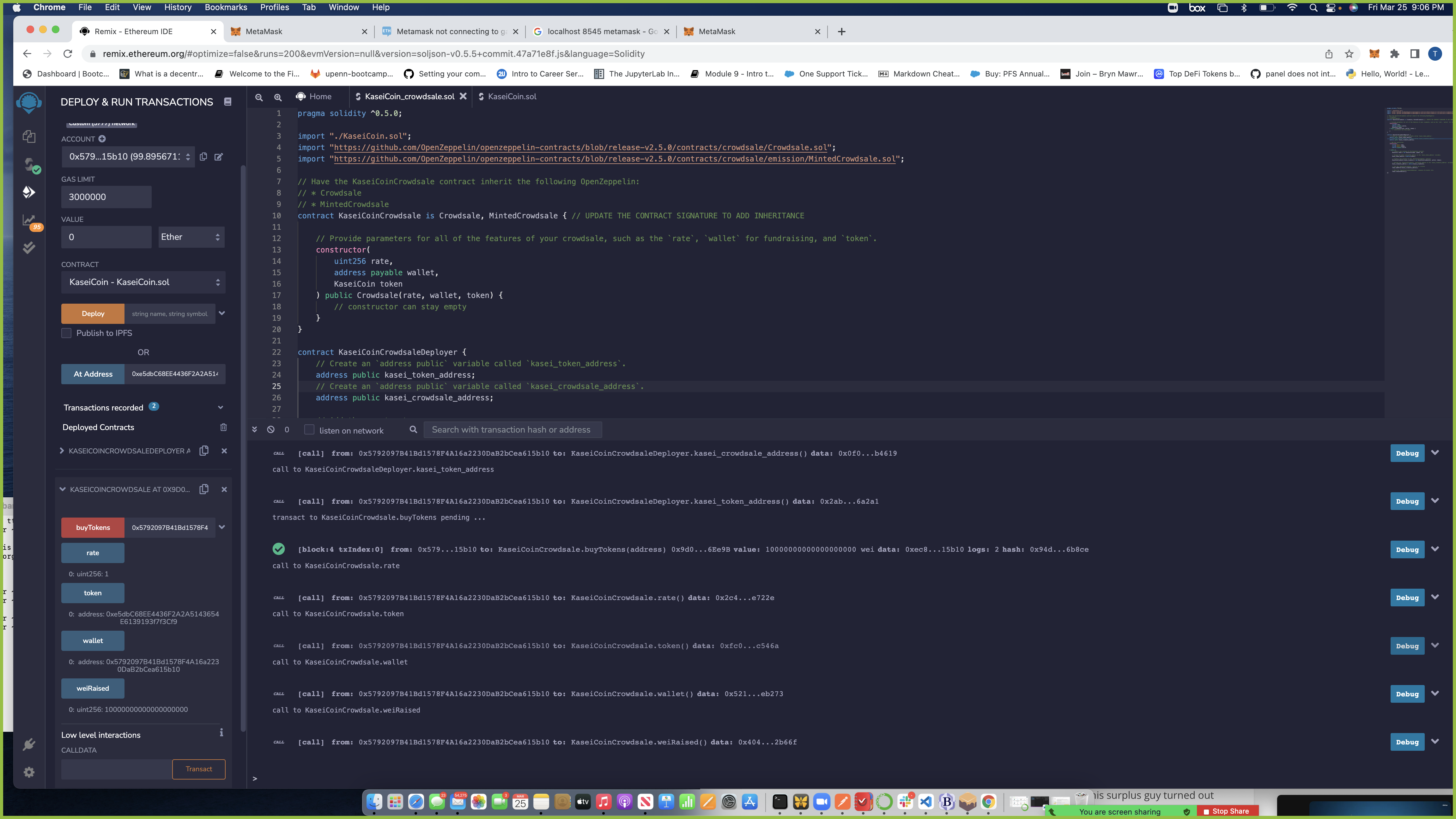Toggle listen on network checkbox
1456x819 pixels.
(309, 430)
